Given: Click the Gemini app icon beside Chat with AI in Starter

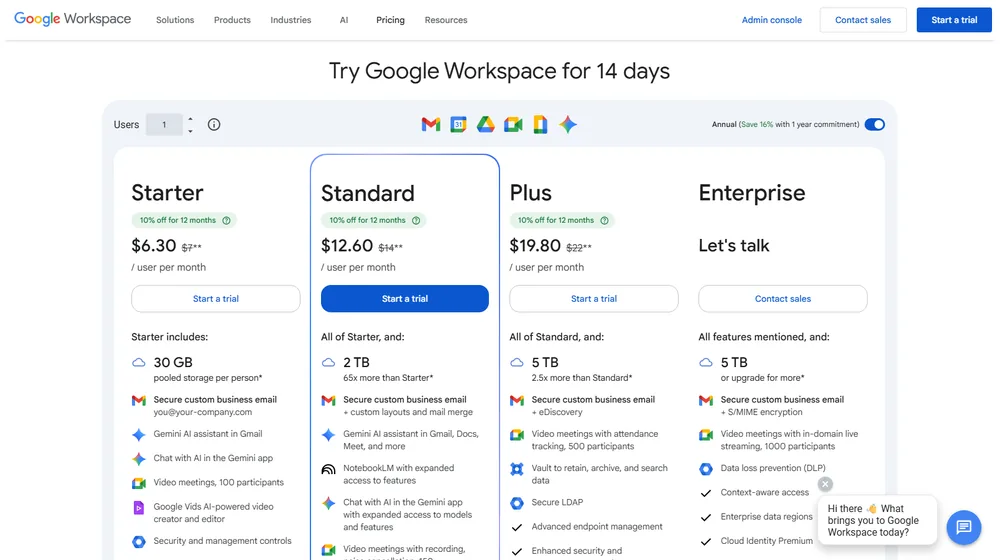Looking at the screenshot, I should pos(138,459).
